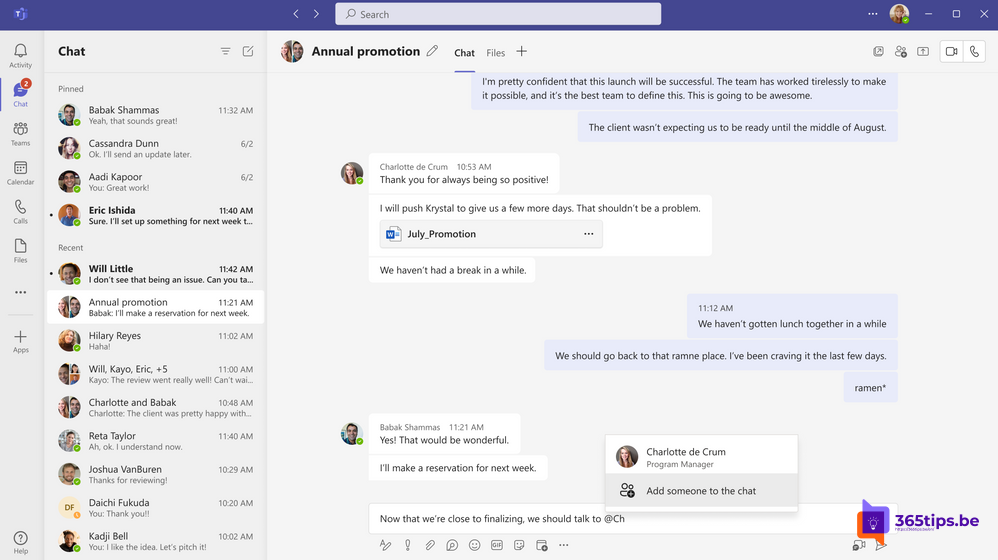The width and height of the screenshot is (998, 560).
Task: Open the sticker picker
Action: [519, 545]
